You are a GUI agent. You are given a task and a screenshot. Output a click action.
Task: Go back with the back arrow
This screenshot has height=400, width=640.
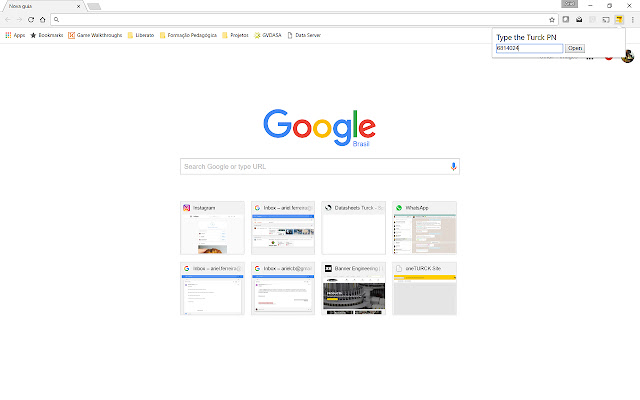tap(8, 20)
